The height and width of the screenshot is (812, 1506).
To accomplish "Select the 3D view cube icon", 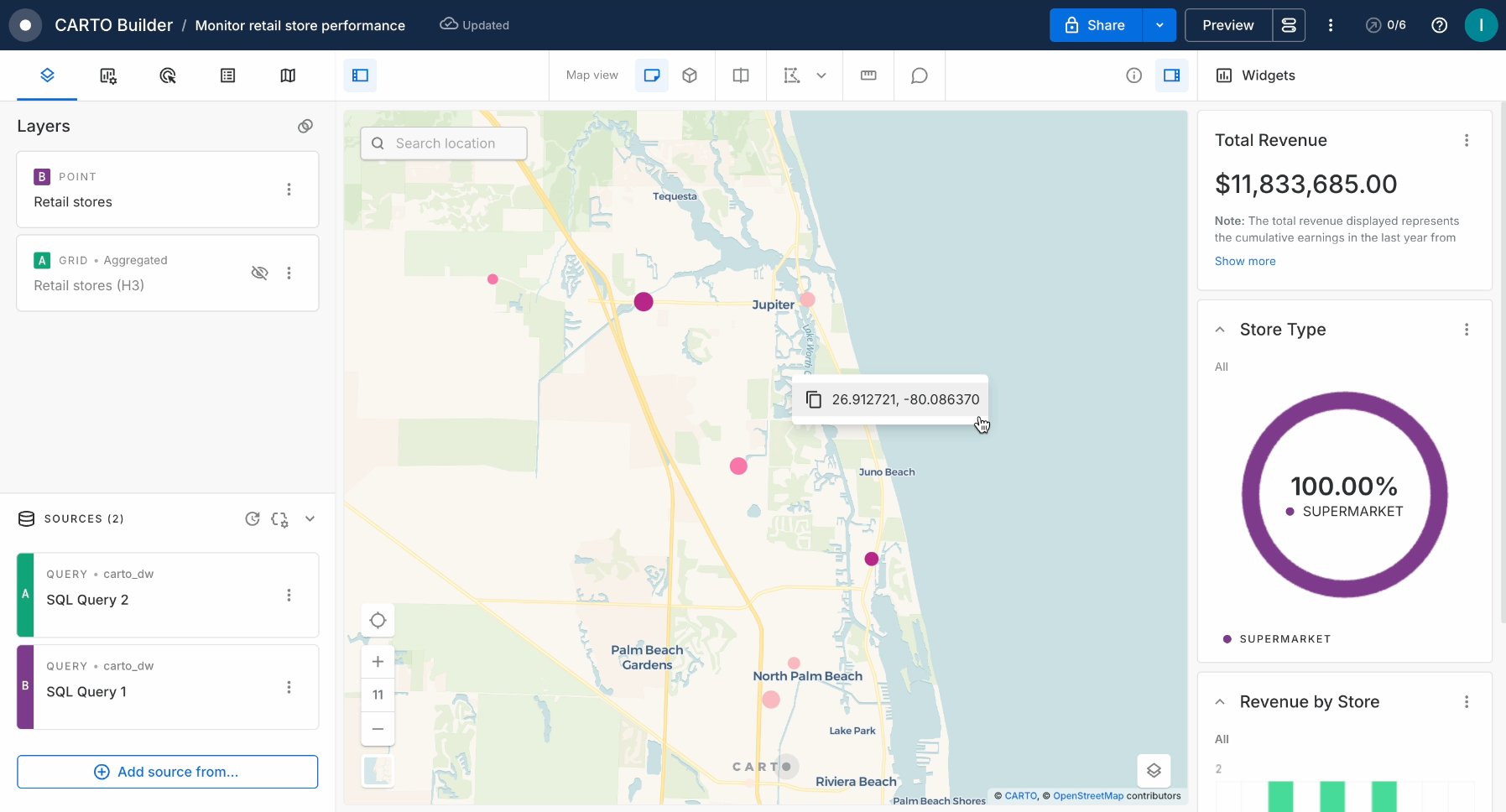I will coord(690,75).
